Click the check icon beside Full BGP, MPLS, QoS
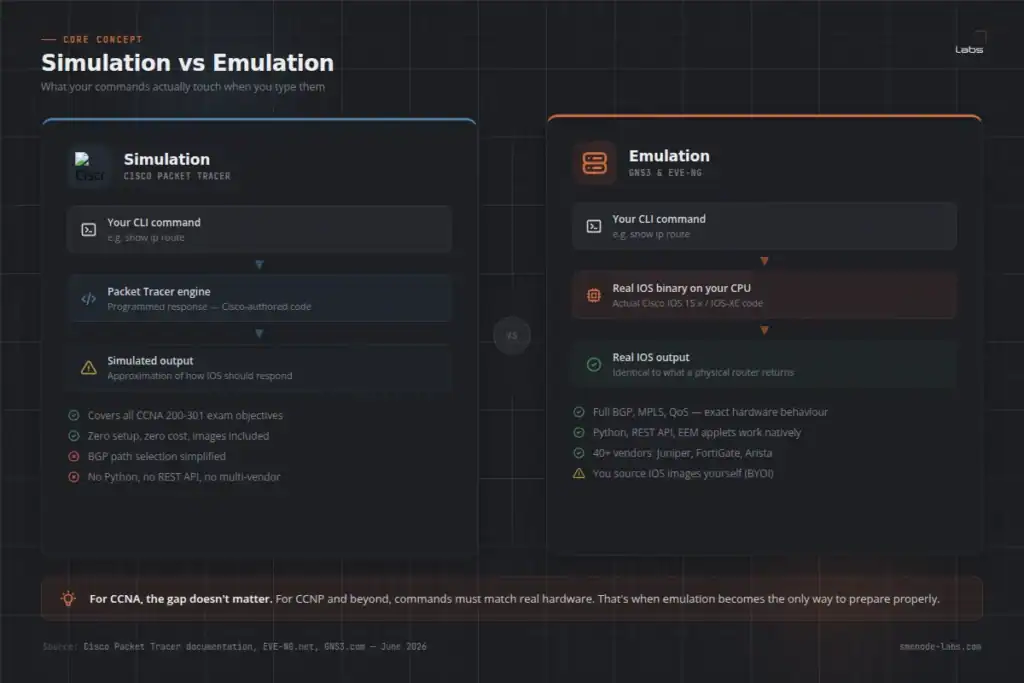This screenshot has width=1024, height=683. 579,412
